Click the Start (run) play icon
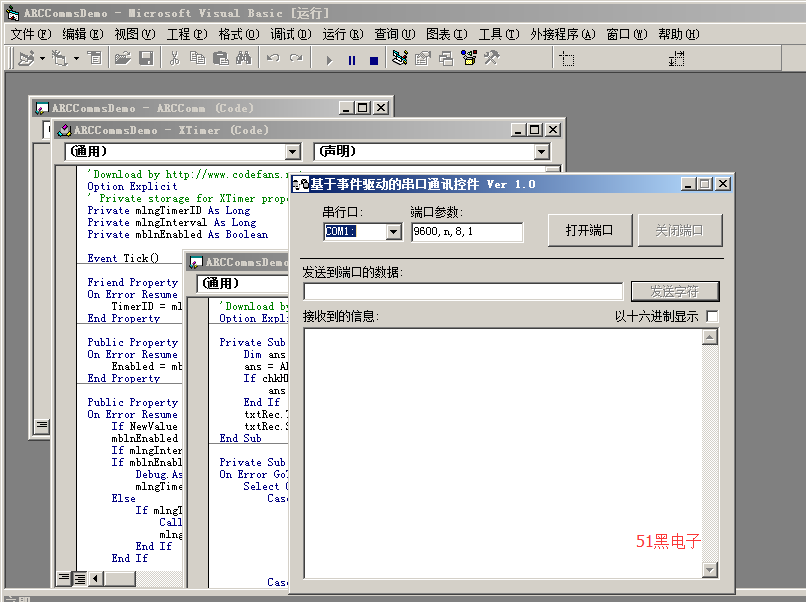 pyautogui.click(x=329, y=60)
